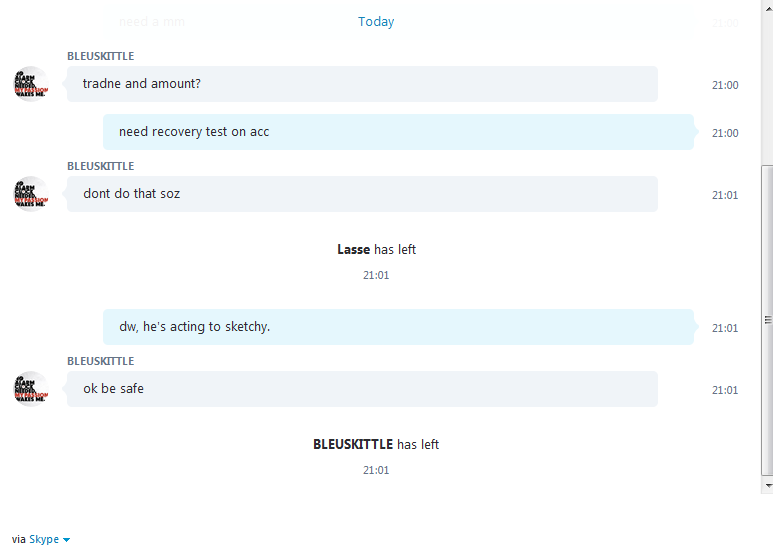Select the 'dw, he's acting to sketchy.' message
The height and width of the screenshot is (546, 773).
[x=398, y=327]
